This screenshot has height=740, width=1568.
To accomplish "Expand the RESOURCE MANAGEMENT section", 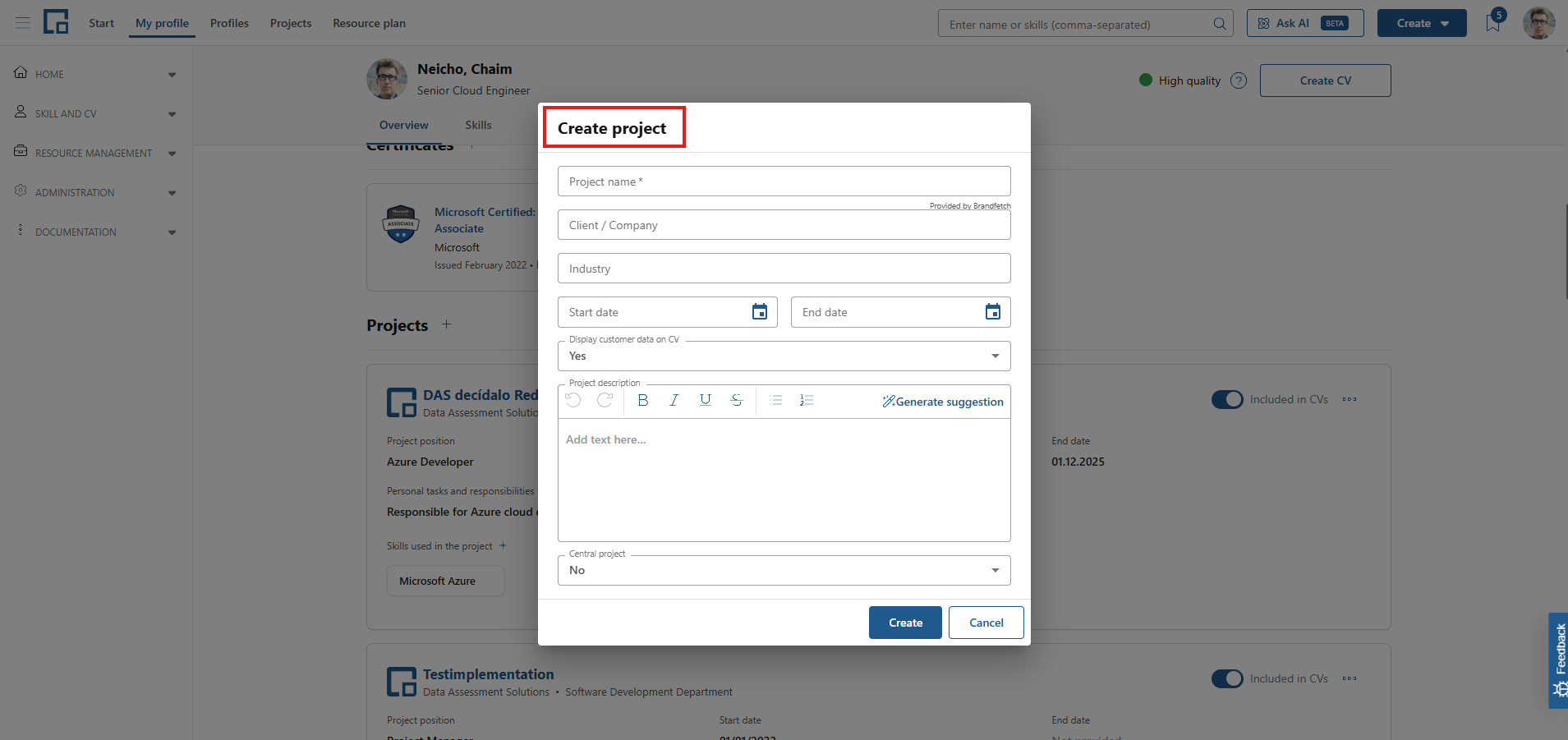I will pyautogui.click(x=96, y=153).
